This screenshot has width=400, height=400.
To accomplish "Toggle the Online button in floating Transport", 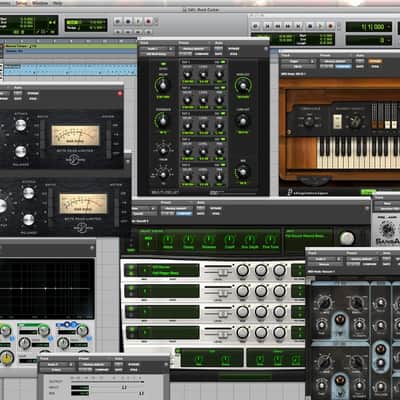I will [x=256, y=26].
